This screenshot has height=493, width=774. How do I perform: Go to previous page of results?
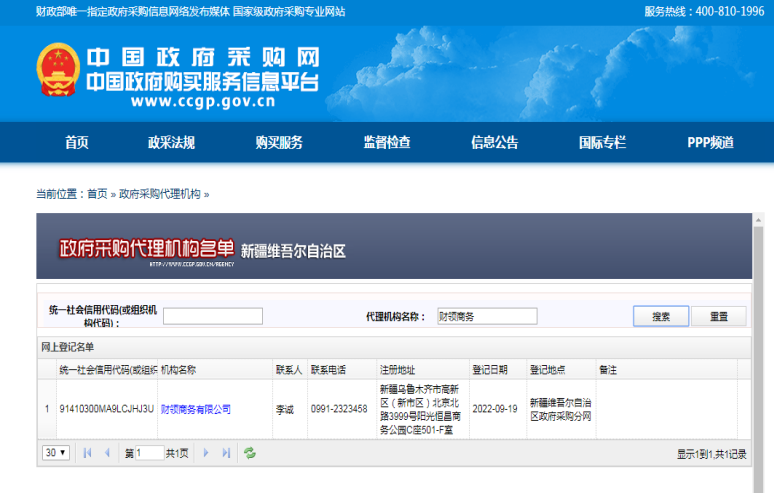pos(107,453)
